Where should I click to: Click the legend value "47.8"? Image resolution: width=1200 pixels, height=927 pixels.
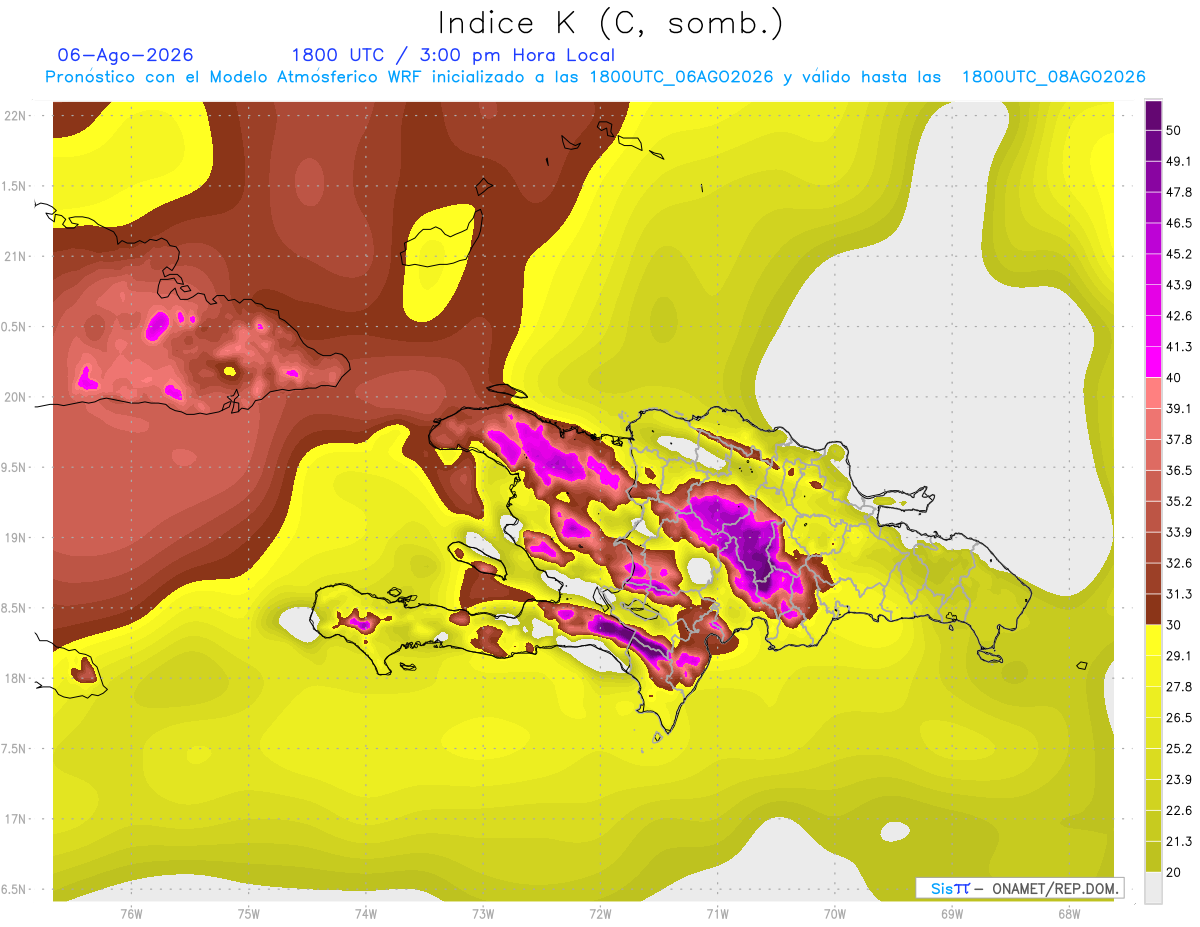coord(1178,192)
